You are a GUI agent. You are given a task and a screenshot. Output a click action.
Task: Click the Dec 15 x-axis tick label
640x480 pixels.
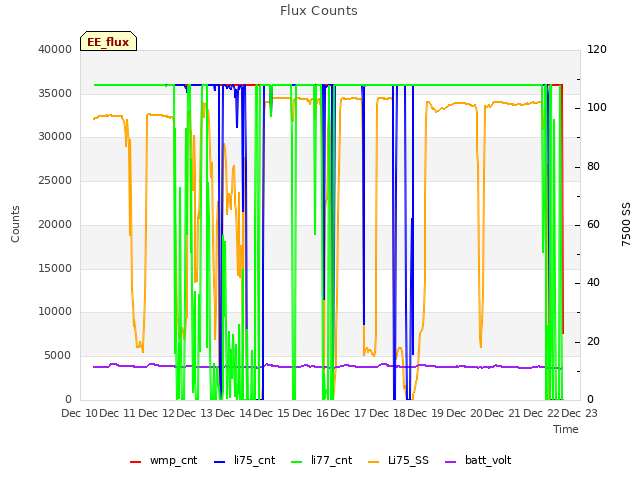(x=272, y=413)
